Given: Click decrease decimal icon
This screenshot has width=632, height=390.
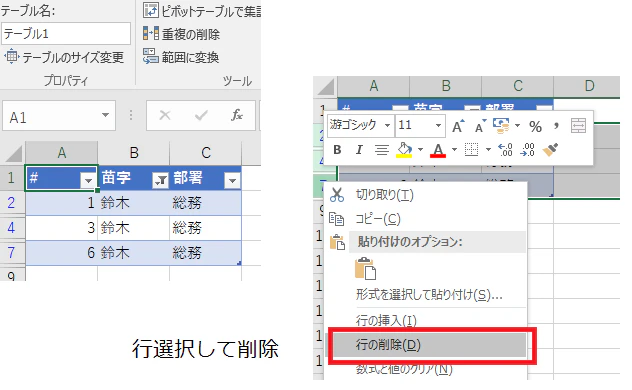Looking at the screenshot, I should 528,149.
